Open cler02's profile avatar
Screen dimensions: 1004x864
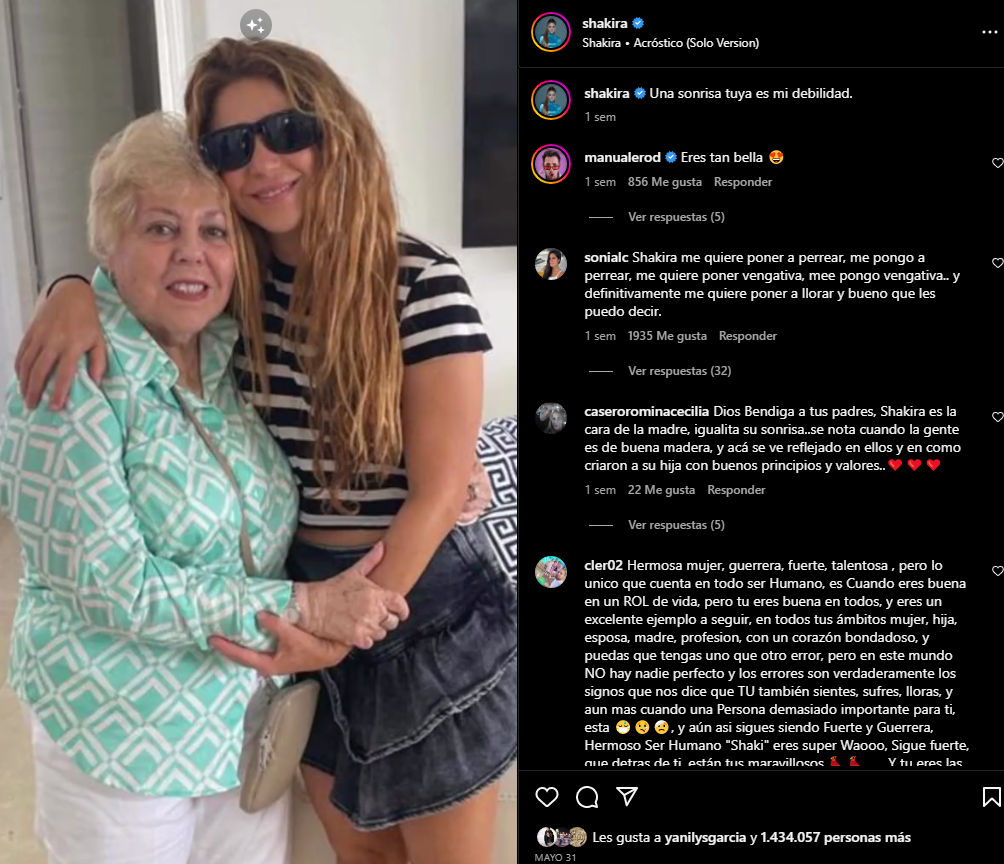coord(551,572)
